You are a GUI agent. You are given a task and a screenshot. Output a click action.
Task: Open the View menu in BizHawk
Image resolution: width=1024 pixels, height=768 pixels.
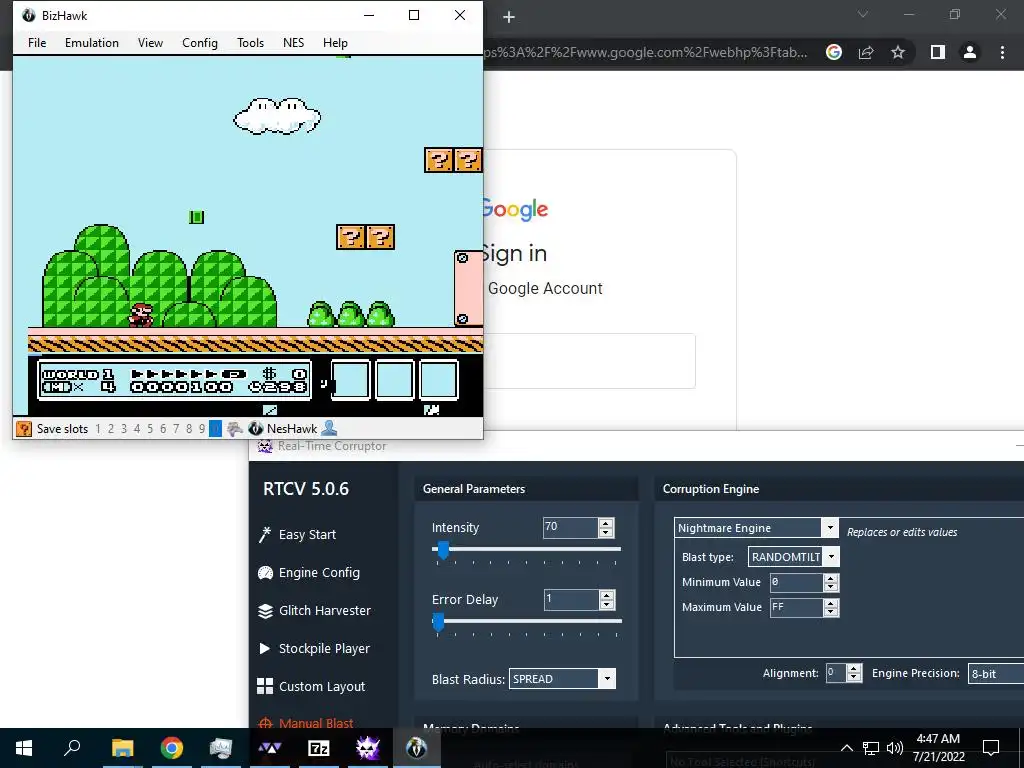click(150, 42)
